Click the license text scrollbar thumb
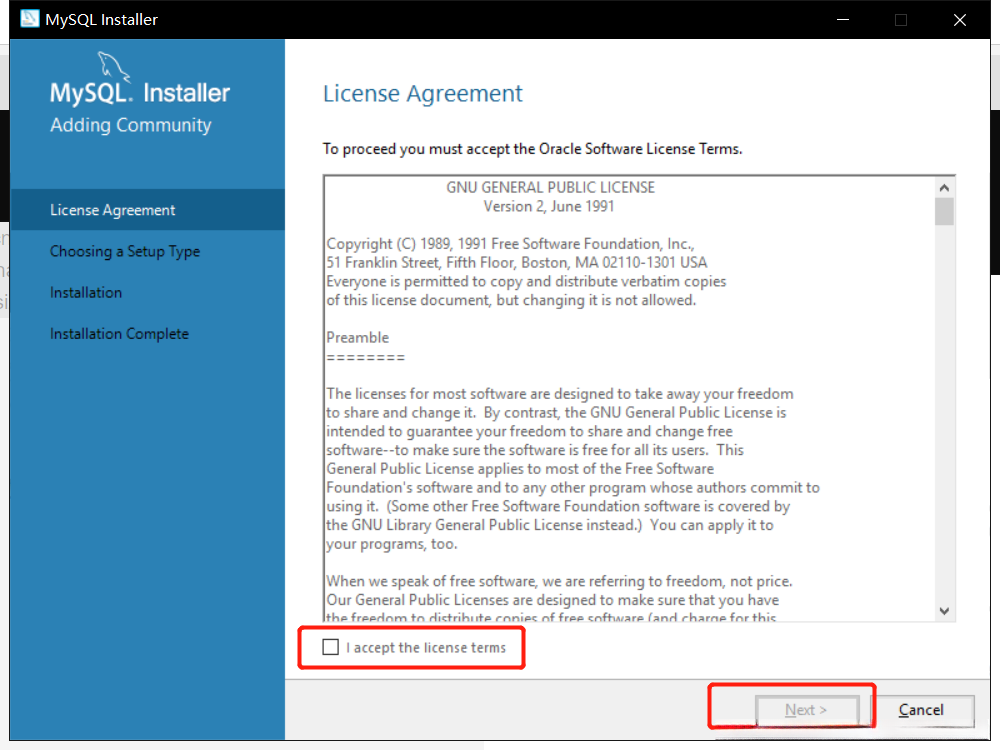Image resolution: width=1000 pixels, height=750 pixels. coord(944,212)
